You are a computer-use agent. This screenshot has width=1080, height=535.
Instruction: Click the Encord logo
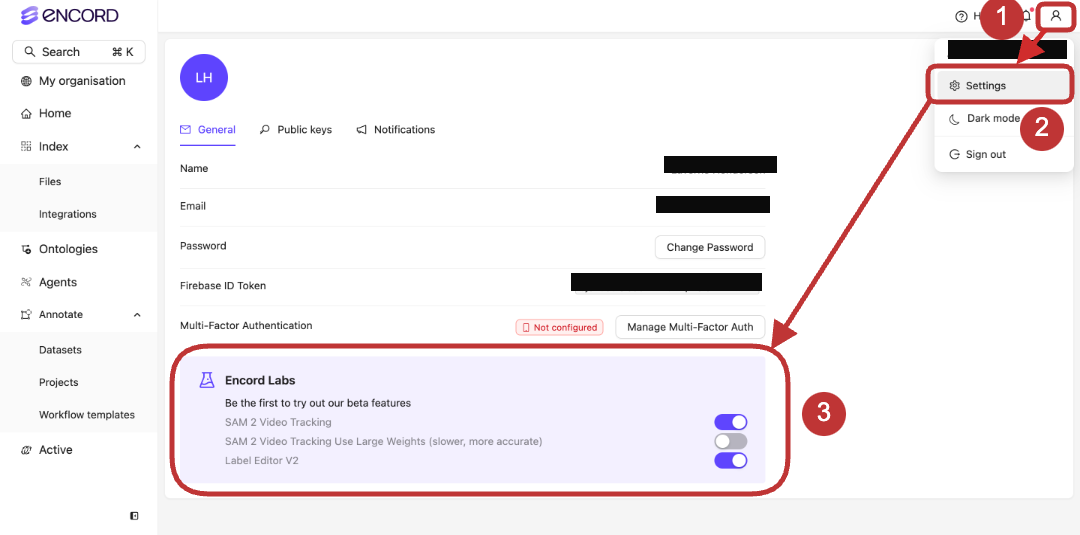70,15
